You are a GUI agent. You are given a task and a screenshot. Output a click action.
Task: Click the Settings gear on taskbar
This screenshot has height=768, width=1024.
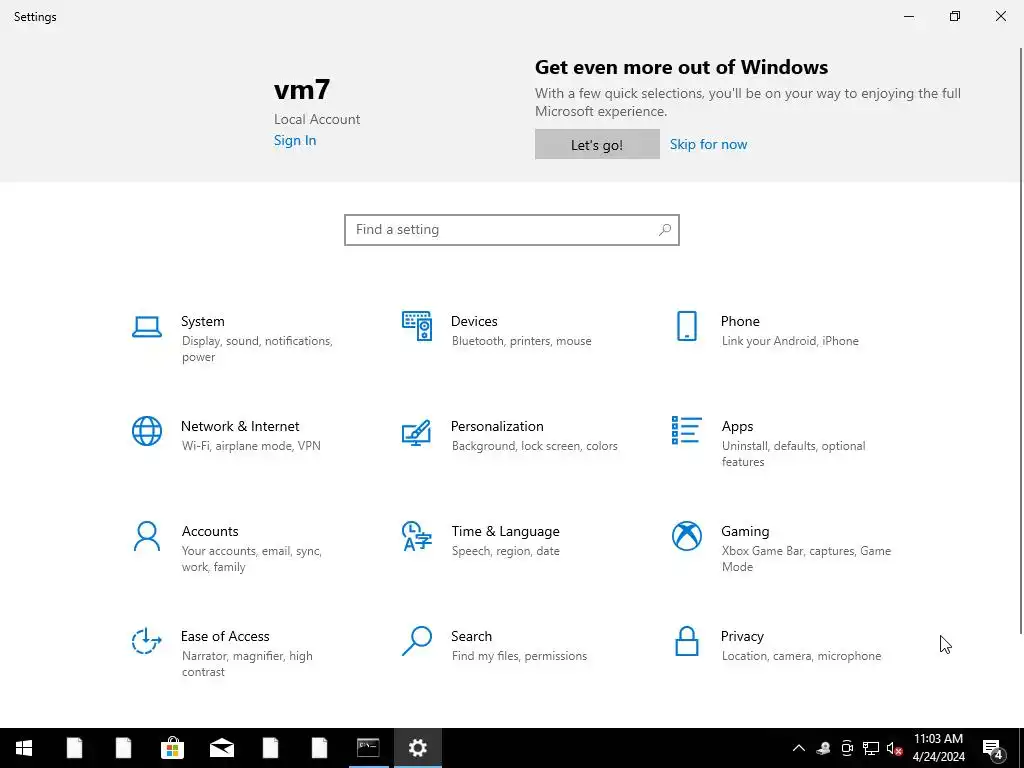click(417, 748)
